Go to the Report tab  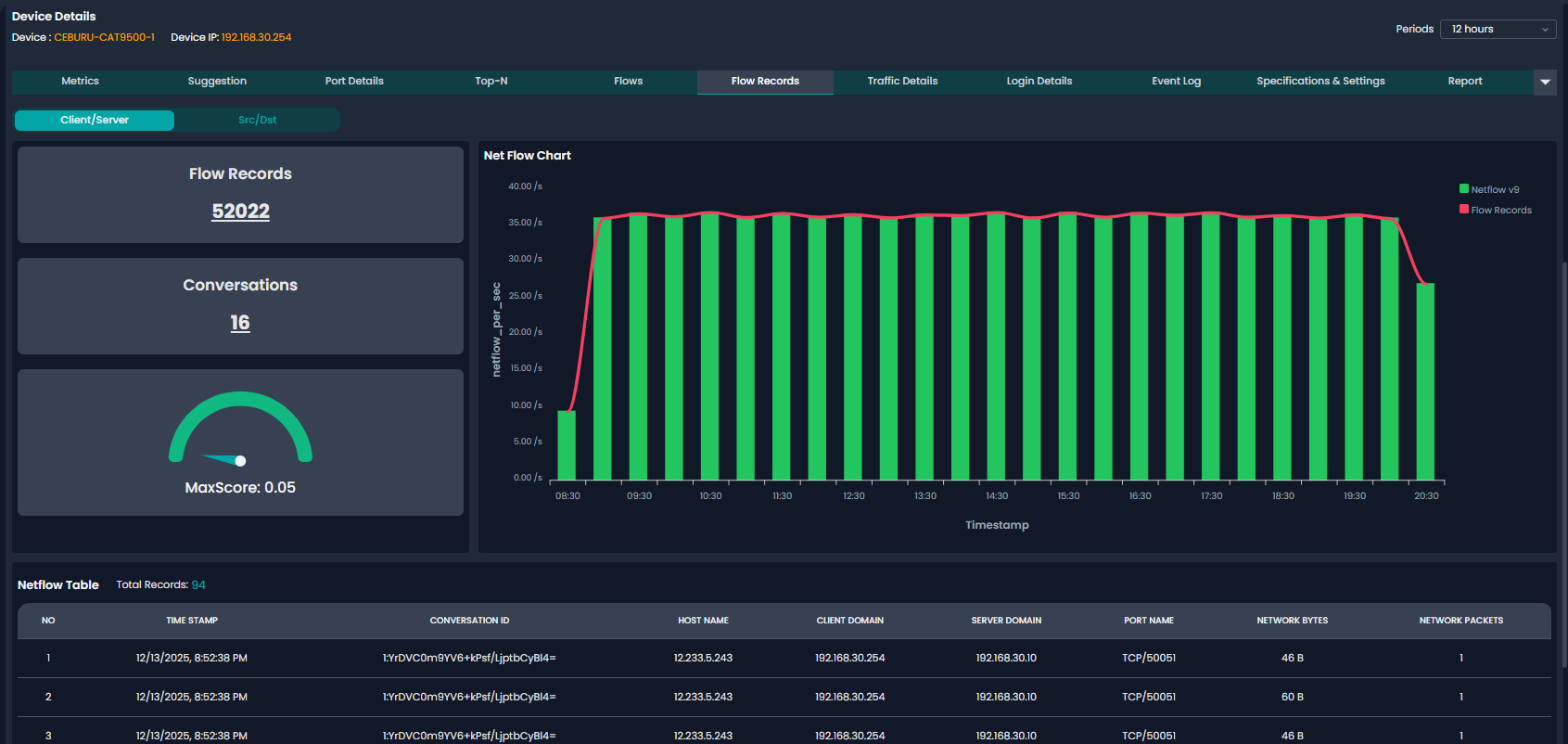[x=1465, y=82]
